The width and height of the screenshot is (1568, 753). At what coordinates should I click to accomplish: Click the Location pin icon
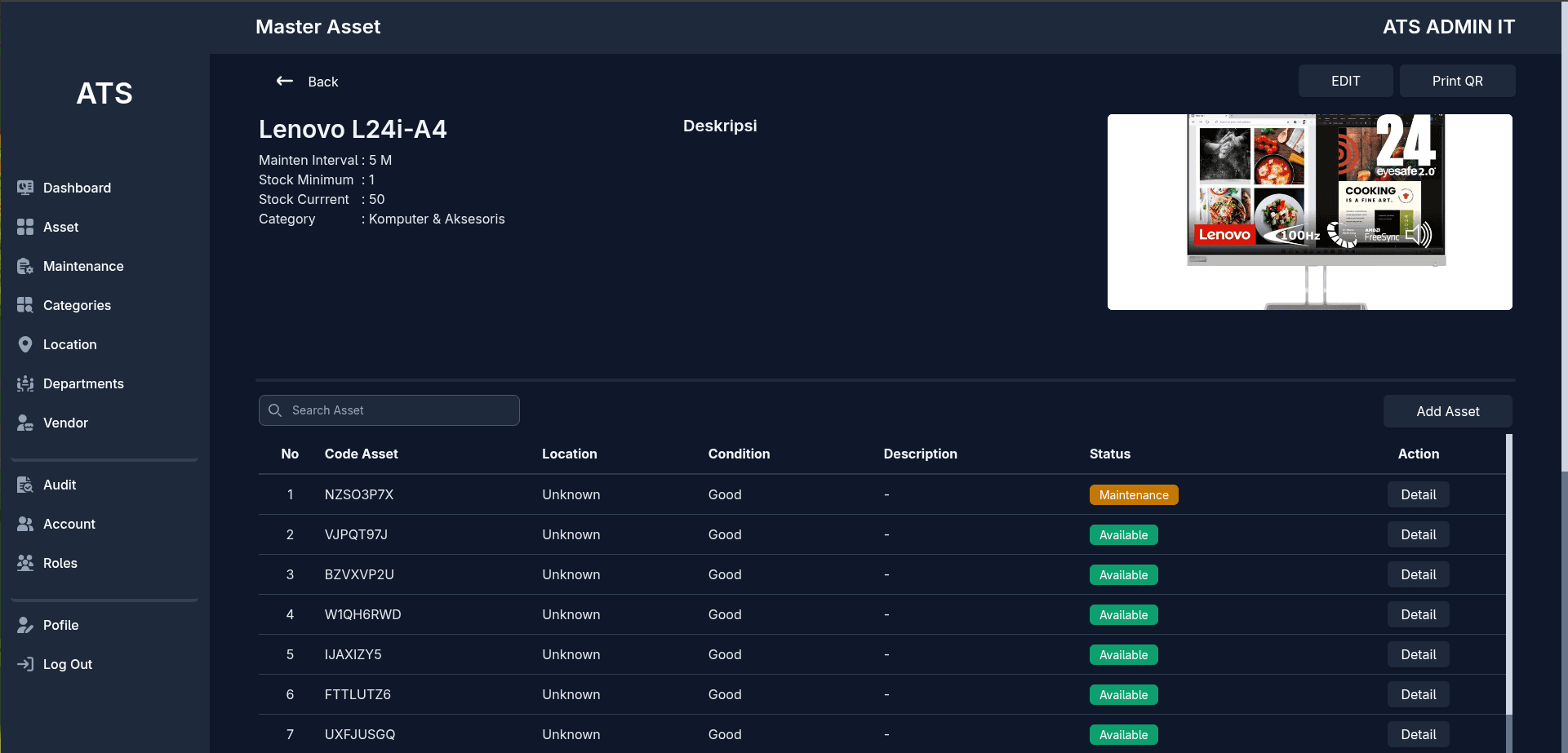(24, 344)
